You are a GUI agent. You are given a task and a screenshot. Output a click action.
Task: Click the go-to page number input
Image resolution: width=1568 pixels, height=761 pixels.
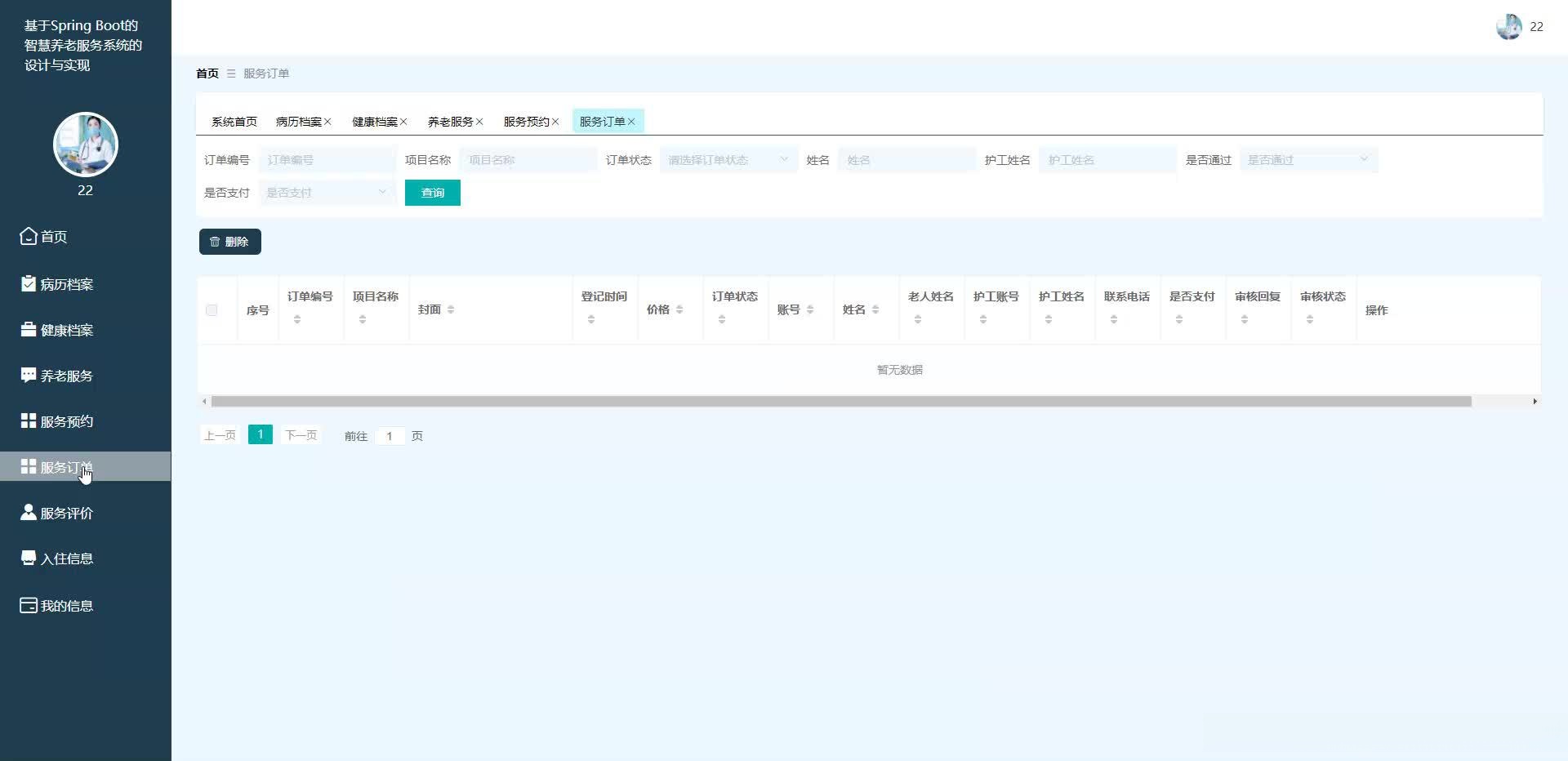[390, 436]
